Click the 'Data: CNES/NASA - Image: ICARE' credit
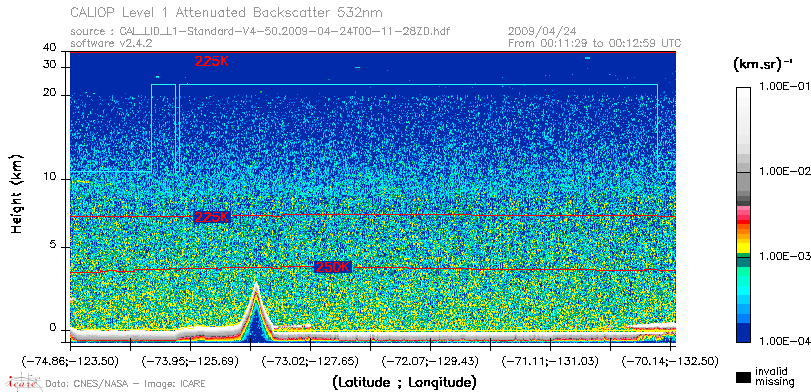 126,384
